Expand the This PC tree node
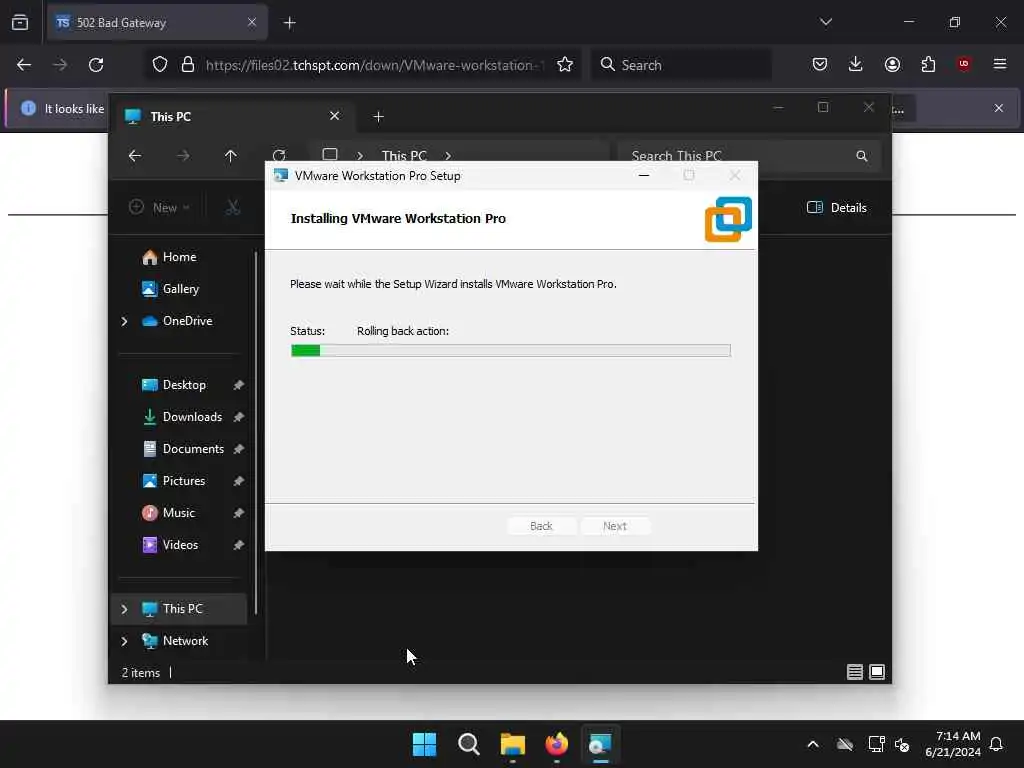Viewport: 1024px width, 768px height. [124, 609]
